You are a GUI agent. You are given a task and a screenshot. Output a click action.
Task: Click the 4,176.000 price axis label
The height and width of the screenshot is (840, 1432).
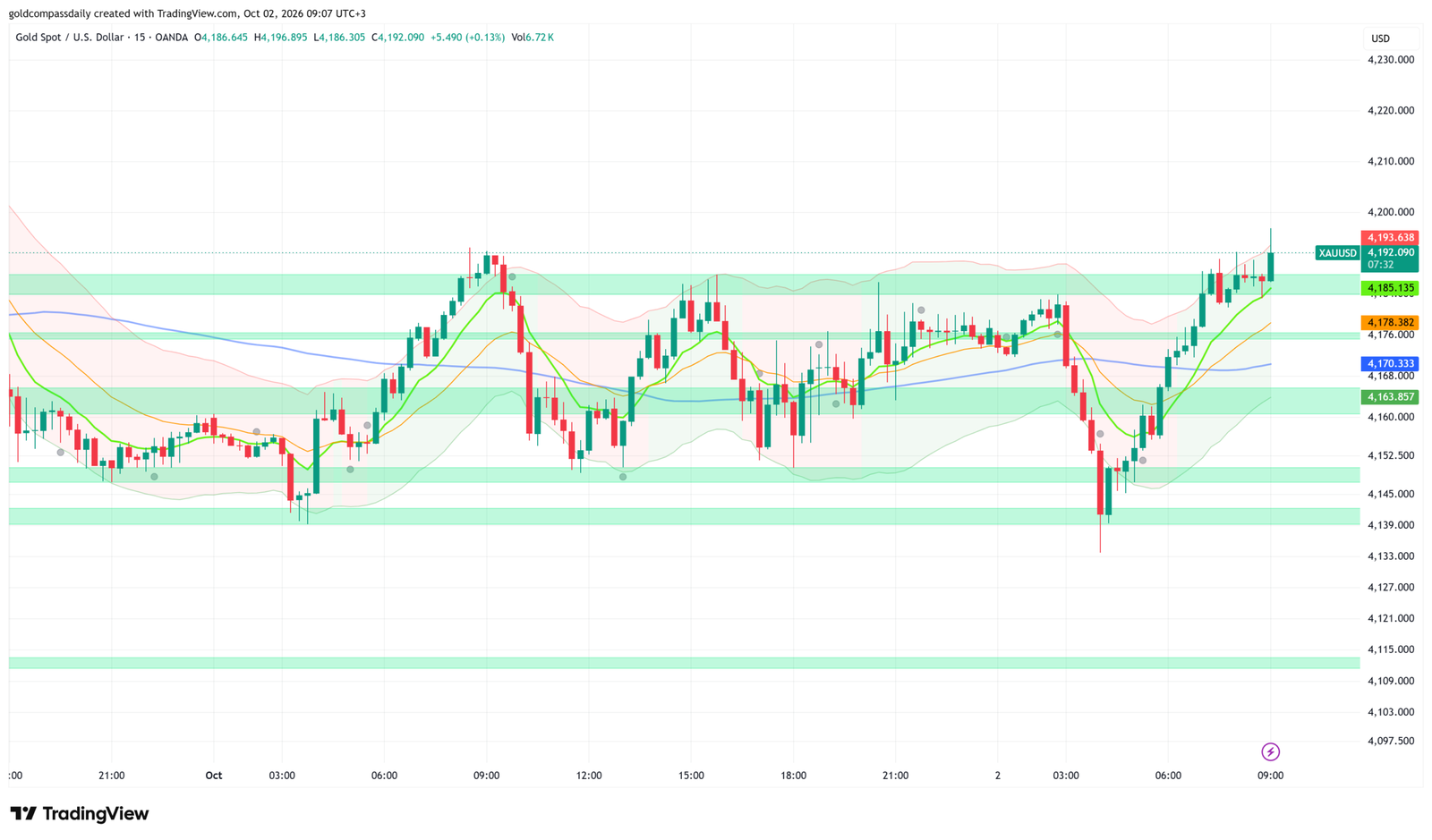[x=1391, y=335]
